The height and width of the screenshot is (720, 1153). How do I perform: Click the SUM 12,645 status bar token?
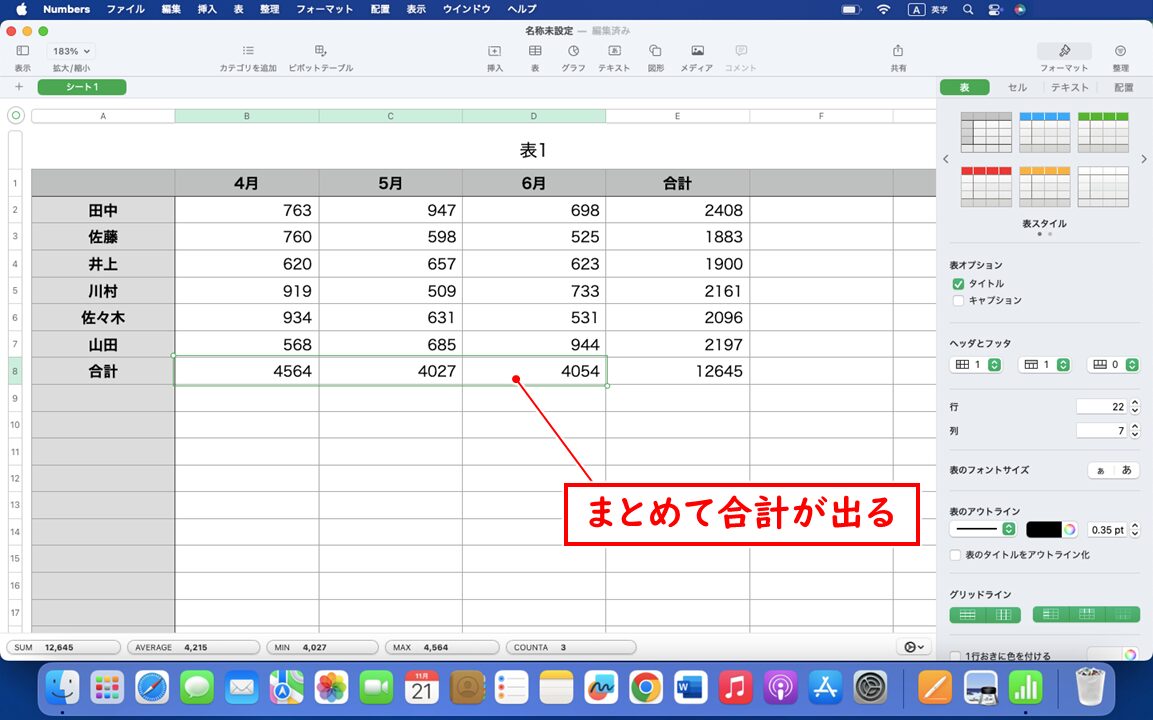pos(62,647)
